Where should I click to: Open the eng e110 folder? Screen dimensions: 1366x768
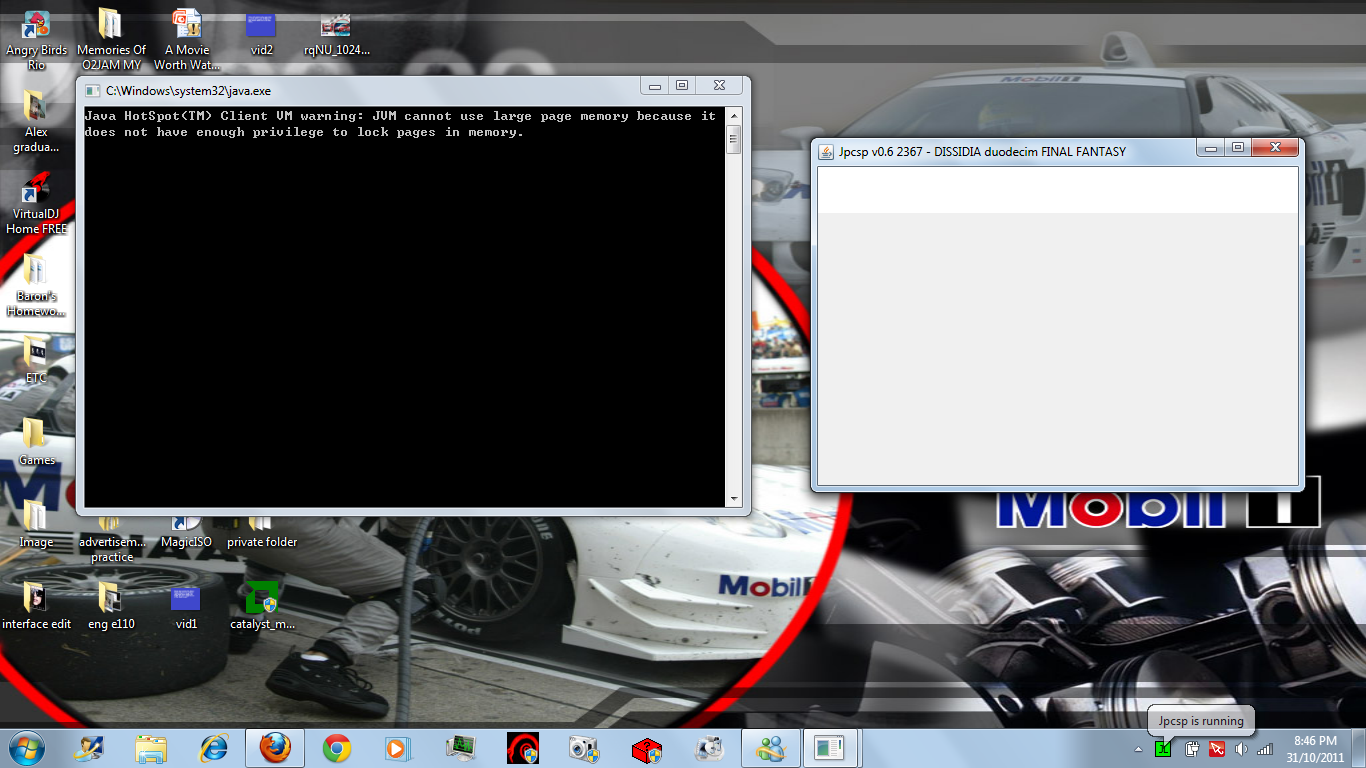pyautogui.click(x=111, y=606)
